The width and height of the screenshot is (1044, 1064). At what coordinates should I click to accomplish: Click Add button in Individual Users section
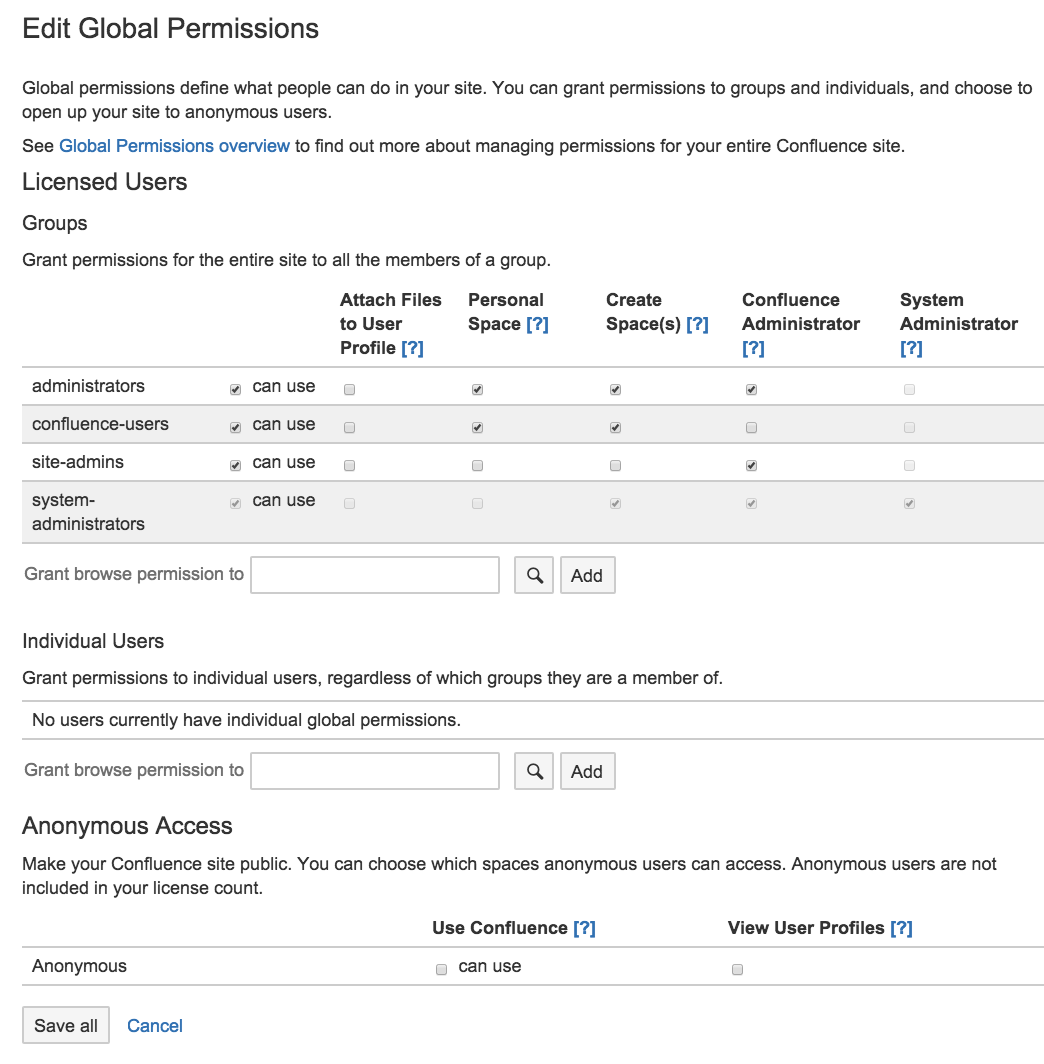click(x=587, y=771)
